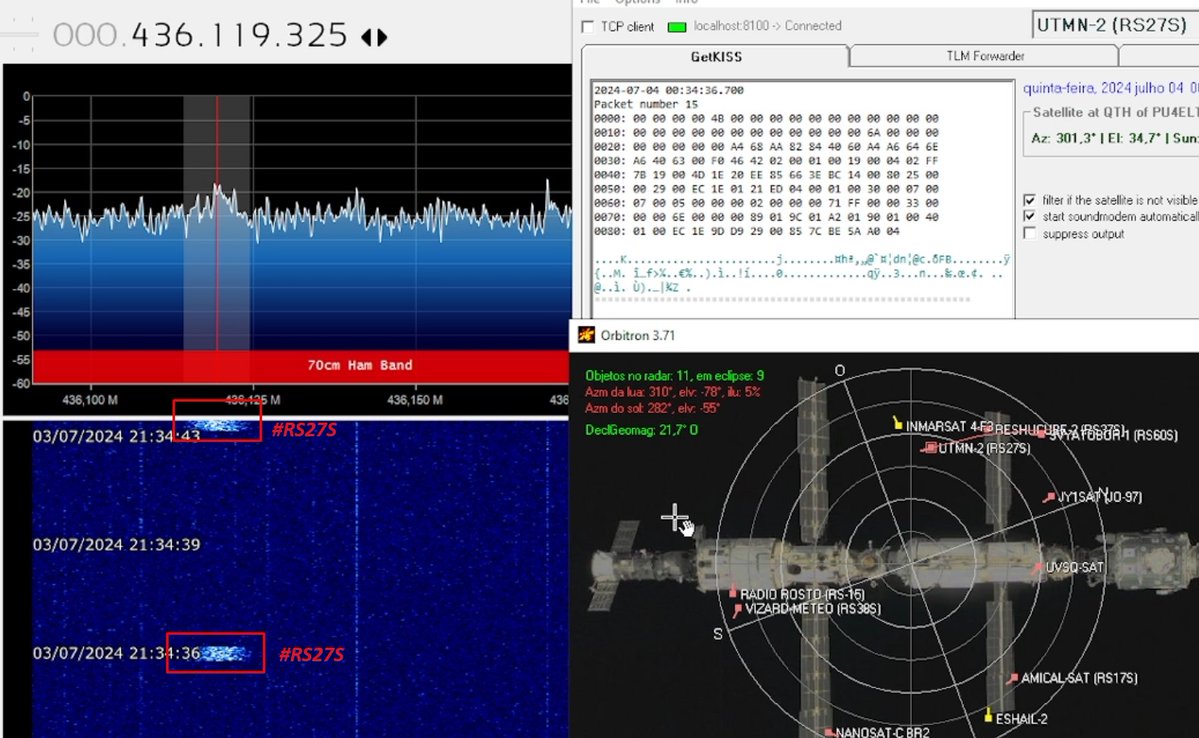Select the ESHAIL-2 satellite marker

[988, 716]
